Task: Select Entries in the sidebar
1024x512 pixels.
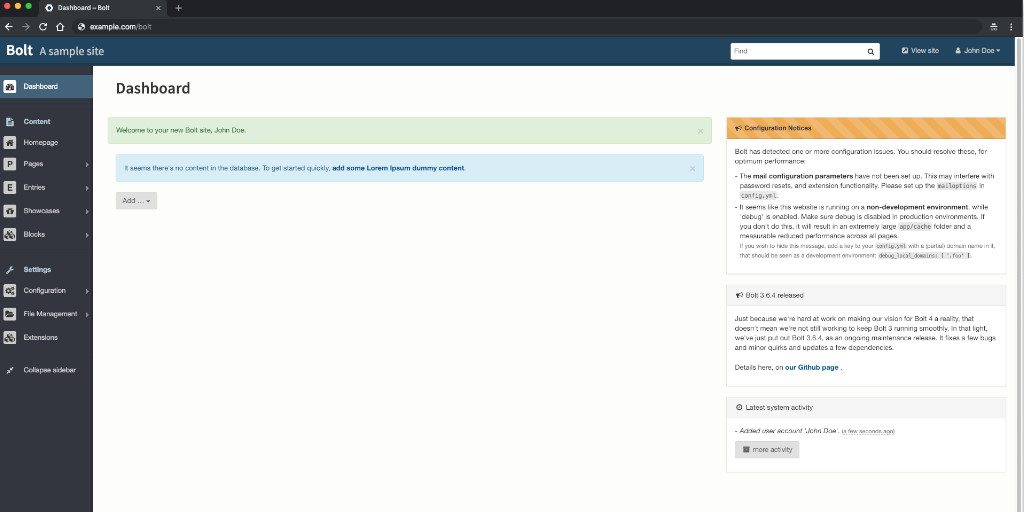Action: [35, 187]
